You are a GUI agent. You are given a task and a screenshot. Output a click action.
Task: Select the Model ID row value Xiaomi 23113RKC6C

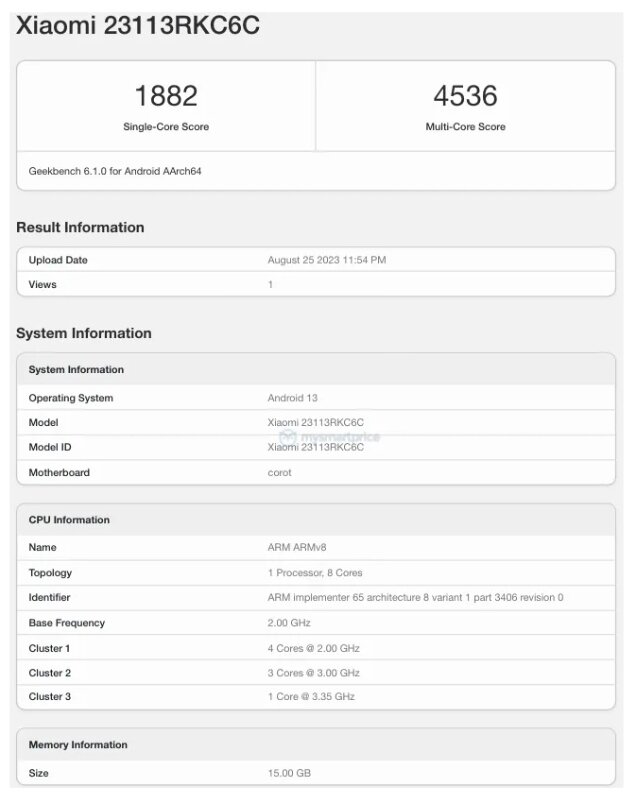point(316,447)
